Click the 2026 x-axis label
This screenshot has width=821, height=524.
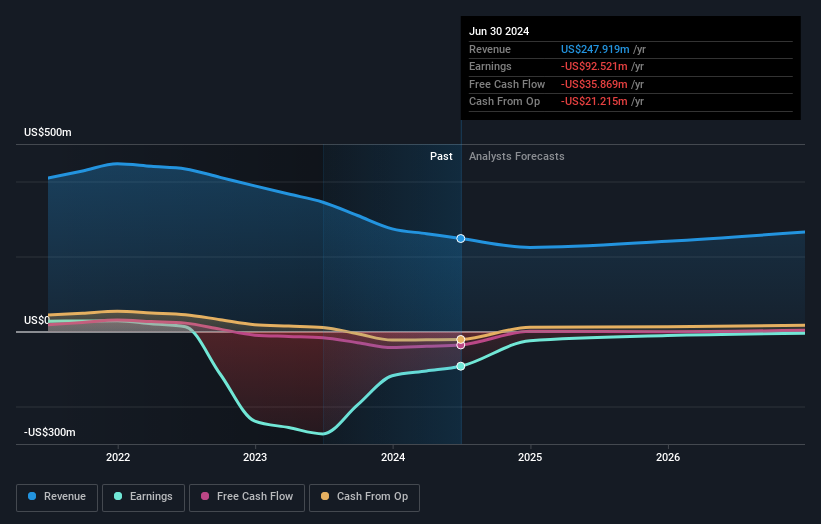[x=668, y=457]
